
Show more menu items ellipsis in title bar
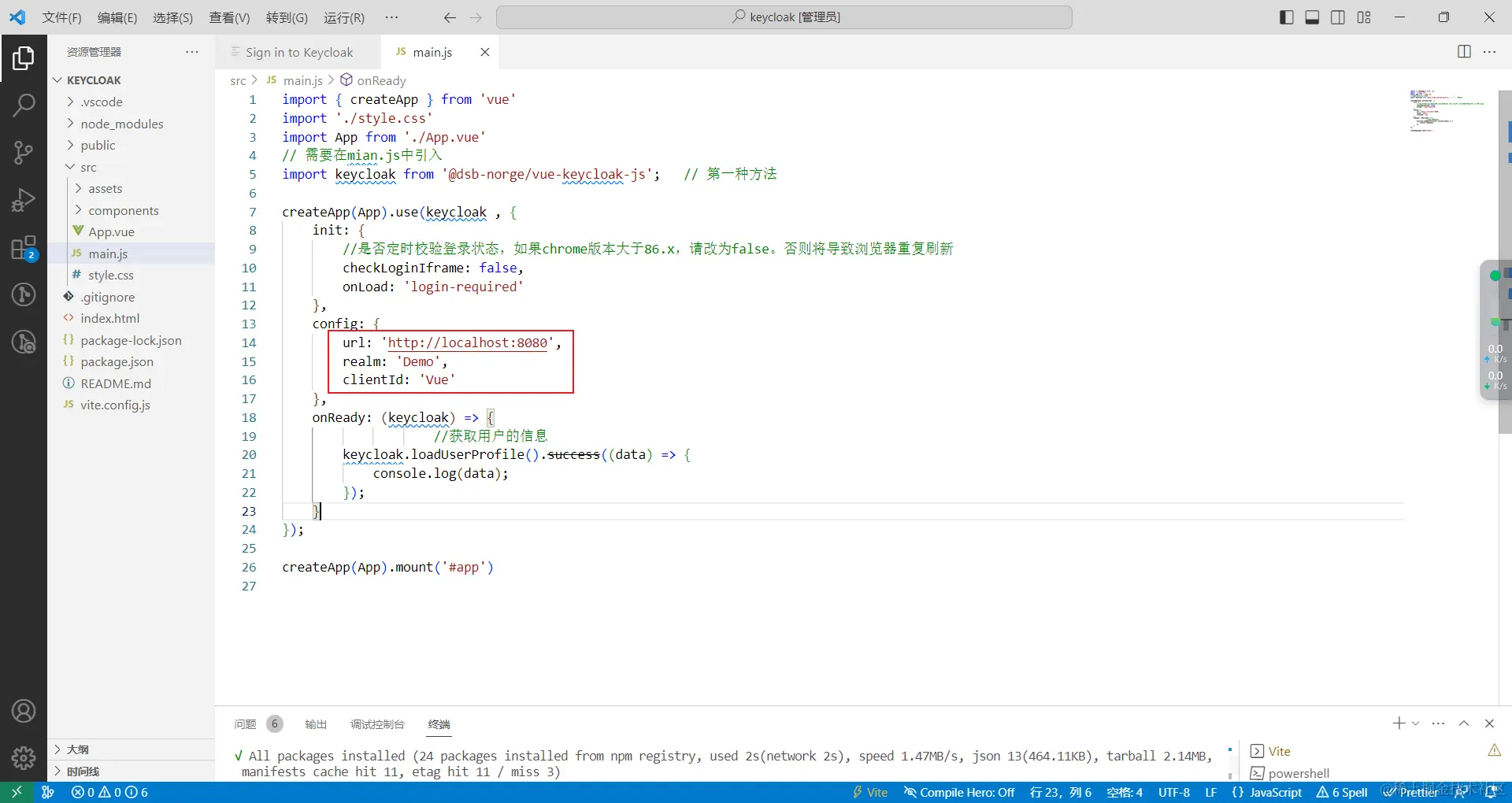coord(391,17)
